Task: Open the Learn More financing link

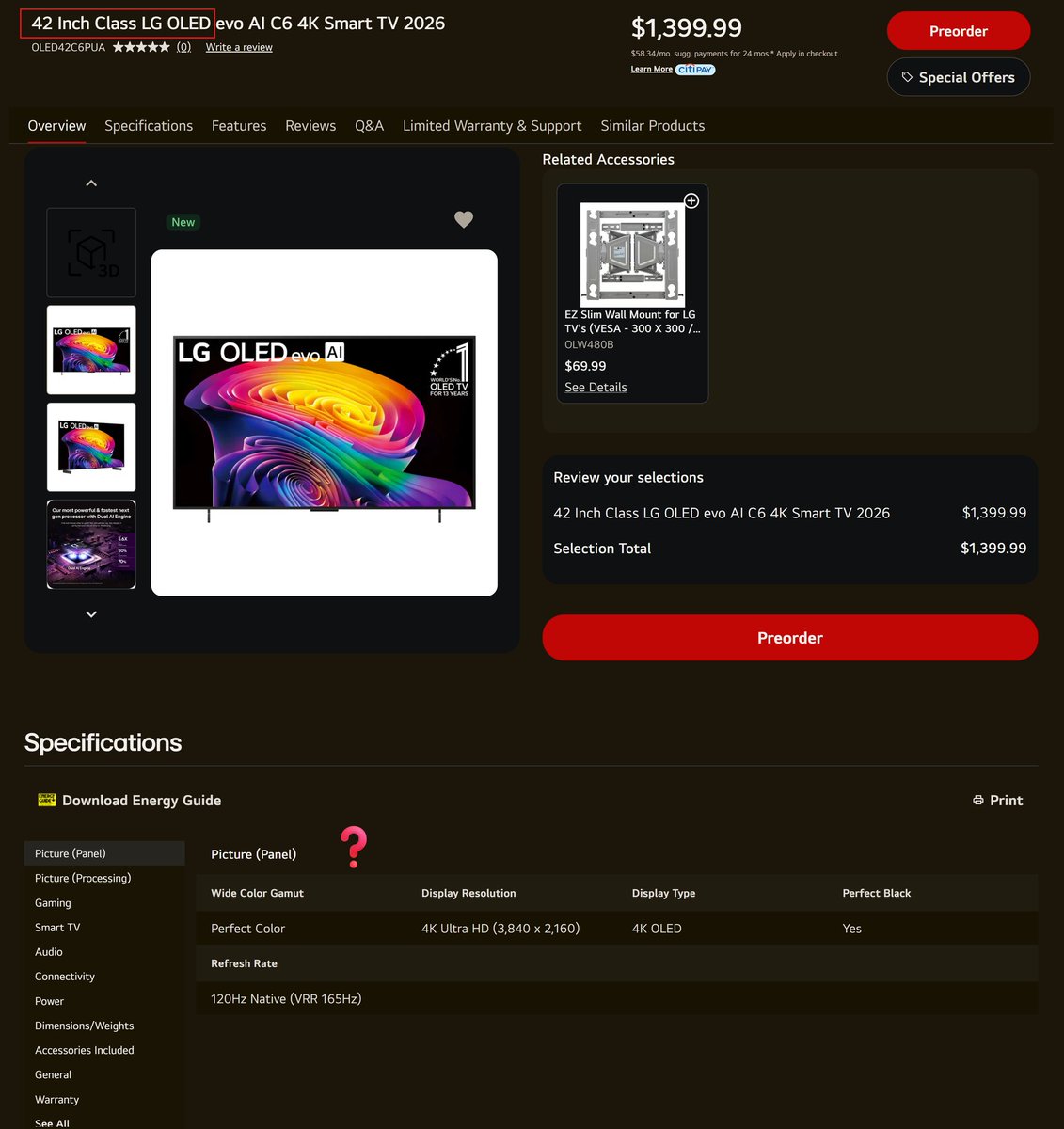Action: coord(652,70)
